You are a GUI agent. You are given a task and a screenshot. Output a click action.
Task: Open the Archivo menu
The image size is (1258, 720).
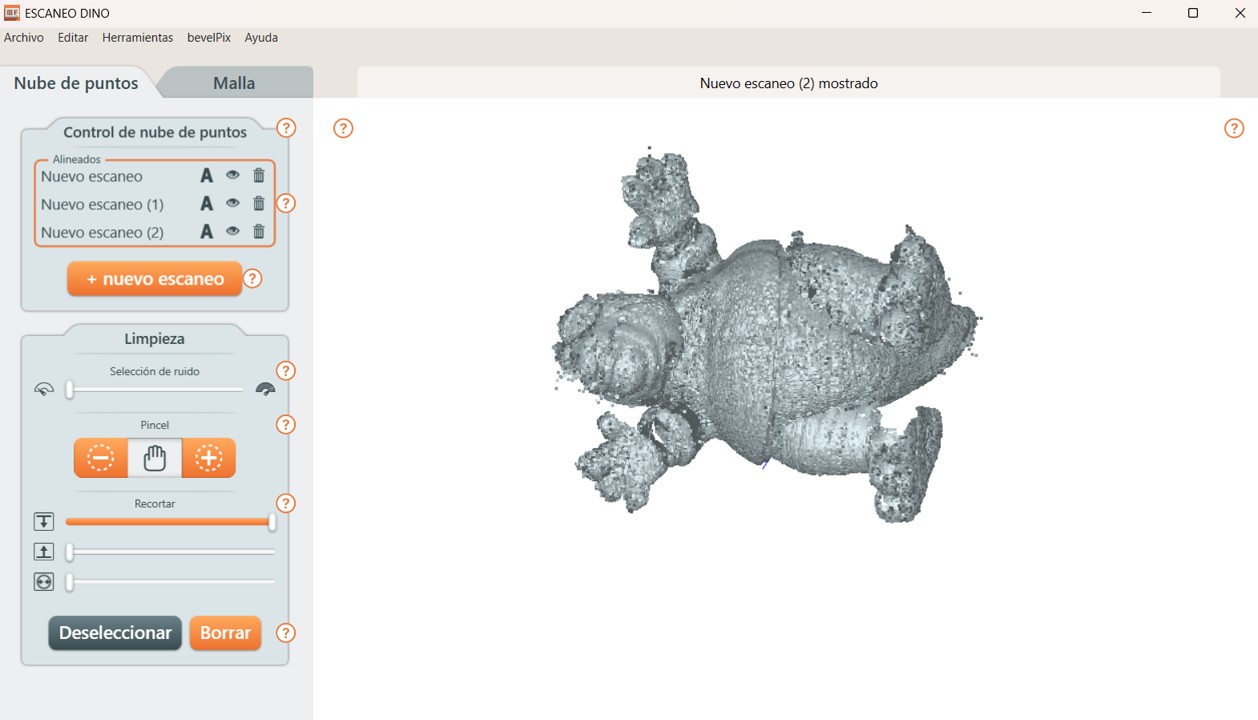coord(24,37)
